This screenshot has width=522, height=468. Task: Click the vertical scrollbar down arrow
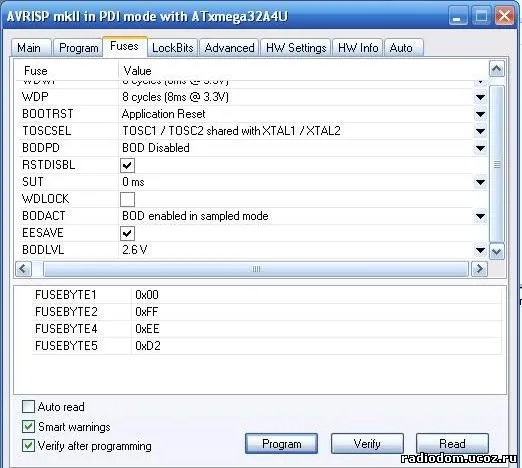point(497,252)
